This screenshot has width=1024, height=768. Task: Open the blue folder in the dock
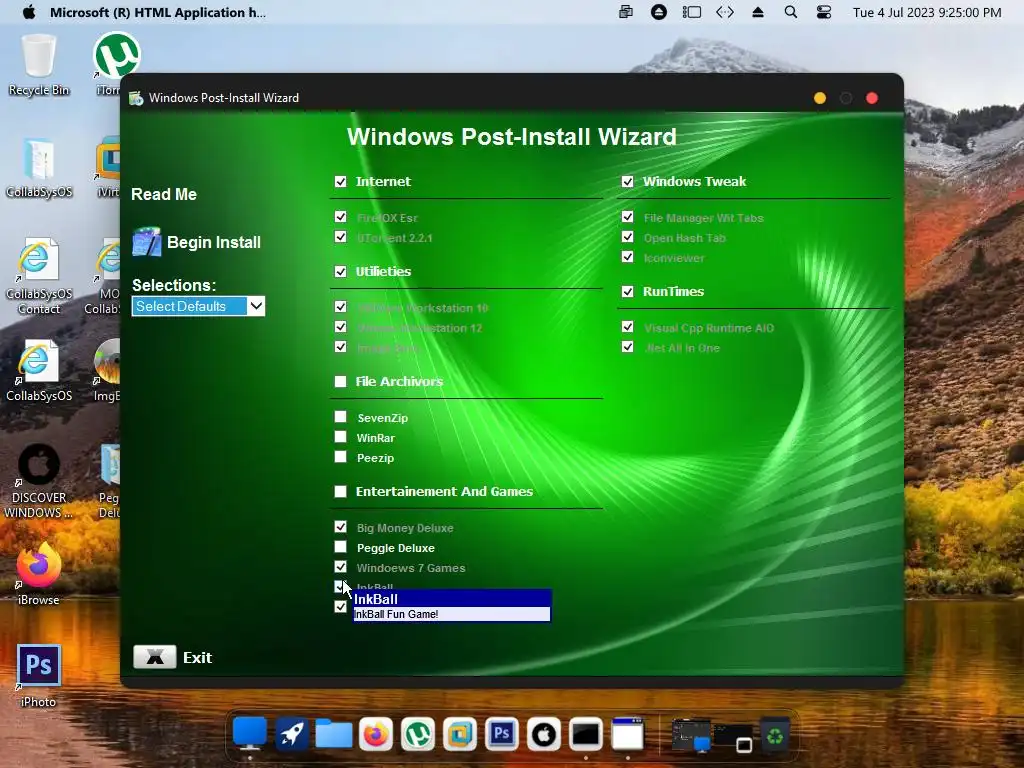334,734
